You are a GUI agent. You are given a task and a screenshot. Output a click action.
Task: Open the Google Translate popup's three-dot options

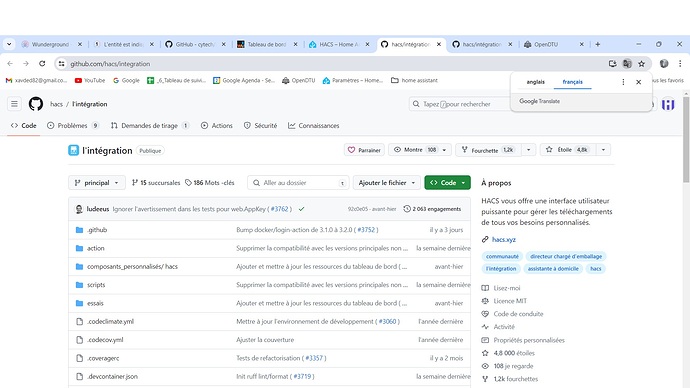click(x=623, y=82)
